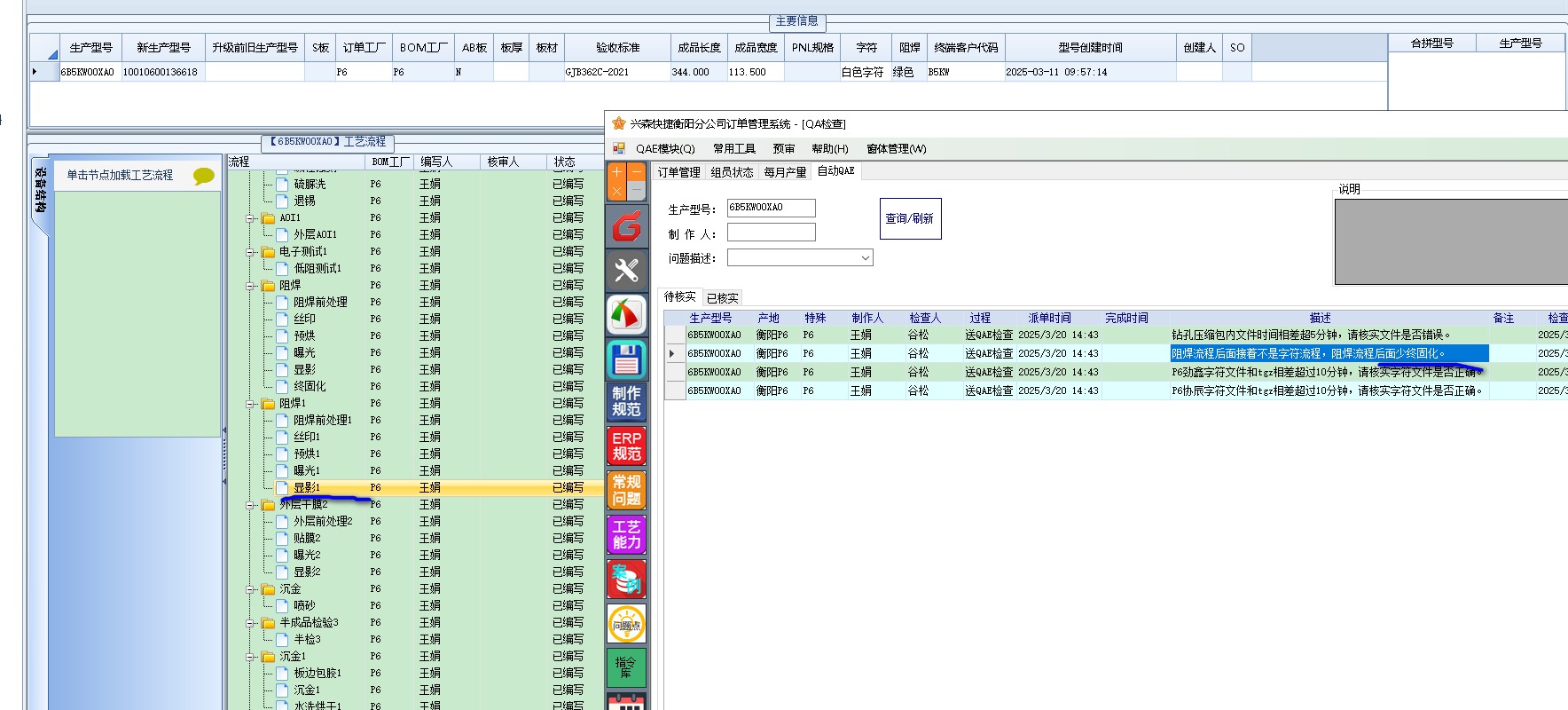Click the red G Genesis icon in sidebar

pyautogui.click(x=626, y=226)
